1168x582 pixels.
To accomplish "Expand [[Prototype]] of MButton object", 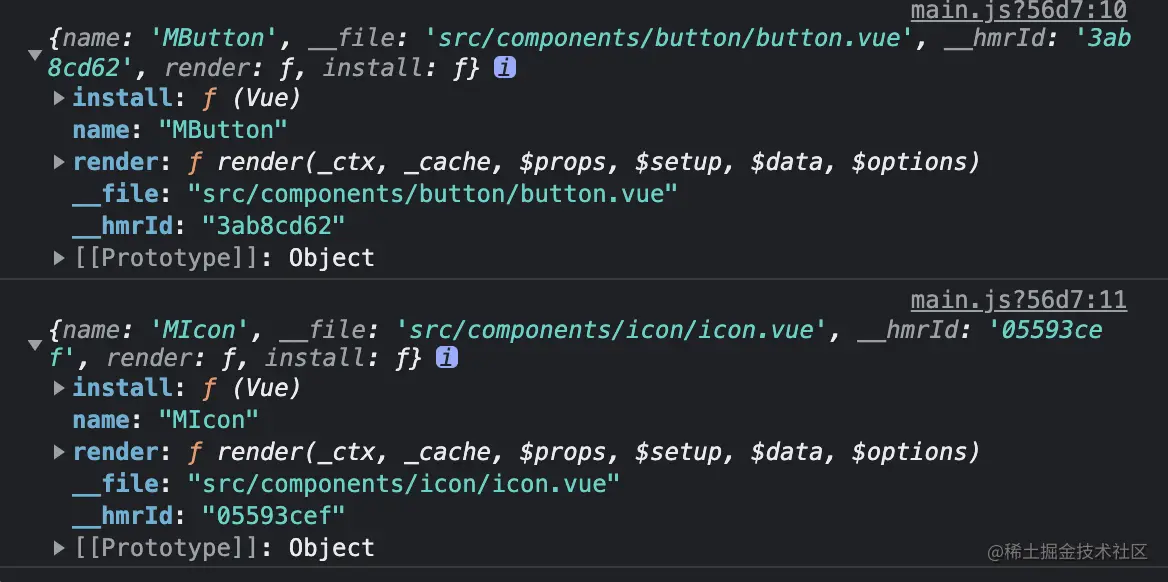I will tap(60, 258).
